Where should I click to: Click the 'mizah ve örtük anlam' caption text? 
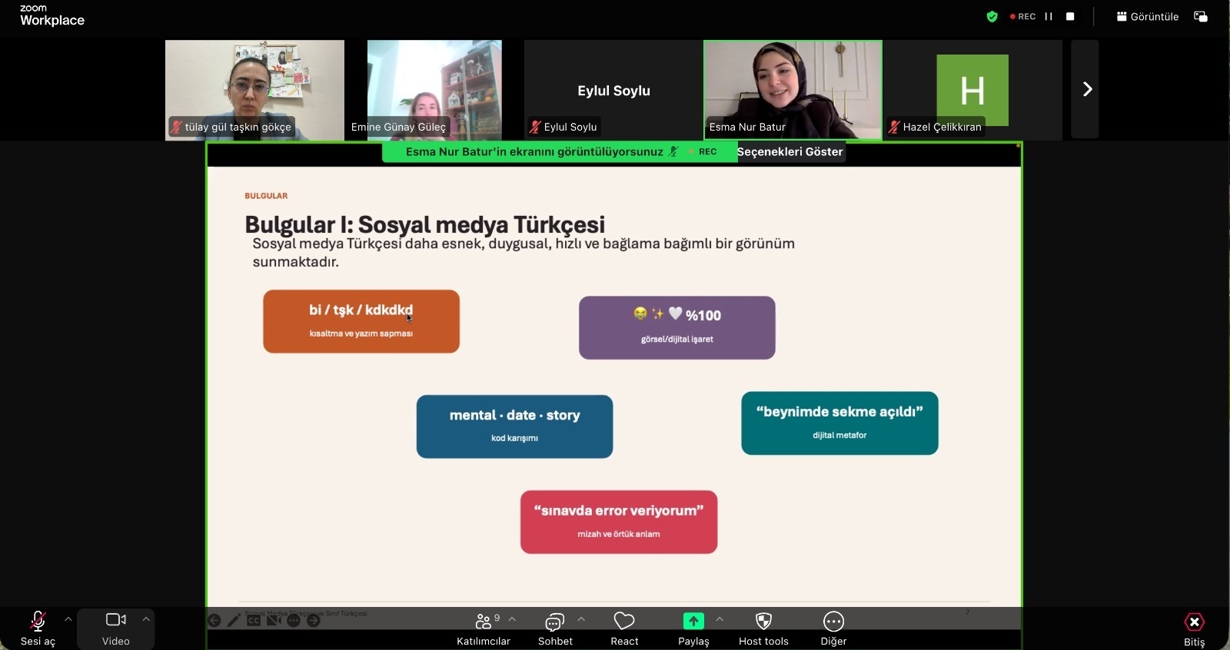pos(619,534)
